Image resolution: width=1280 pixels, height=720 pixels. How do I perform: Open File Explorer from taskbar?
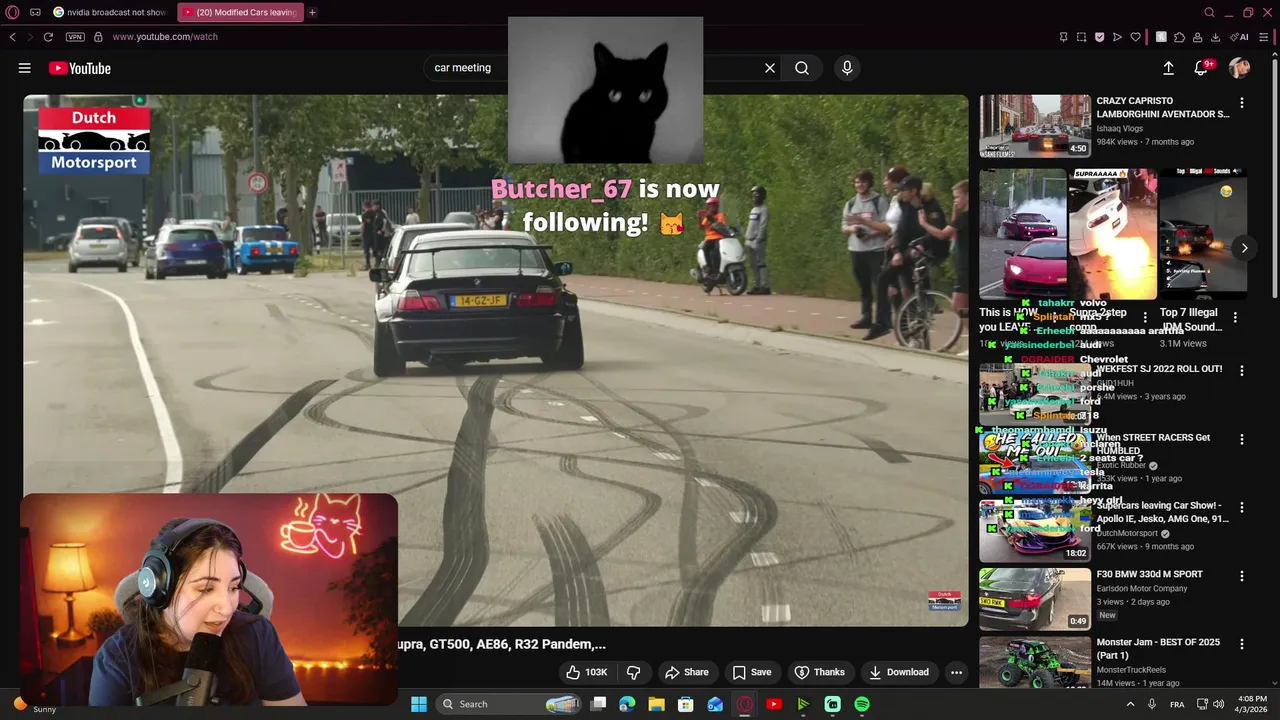(656, 704)
